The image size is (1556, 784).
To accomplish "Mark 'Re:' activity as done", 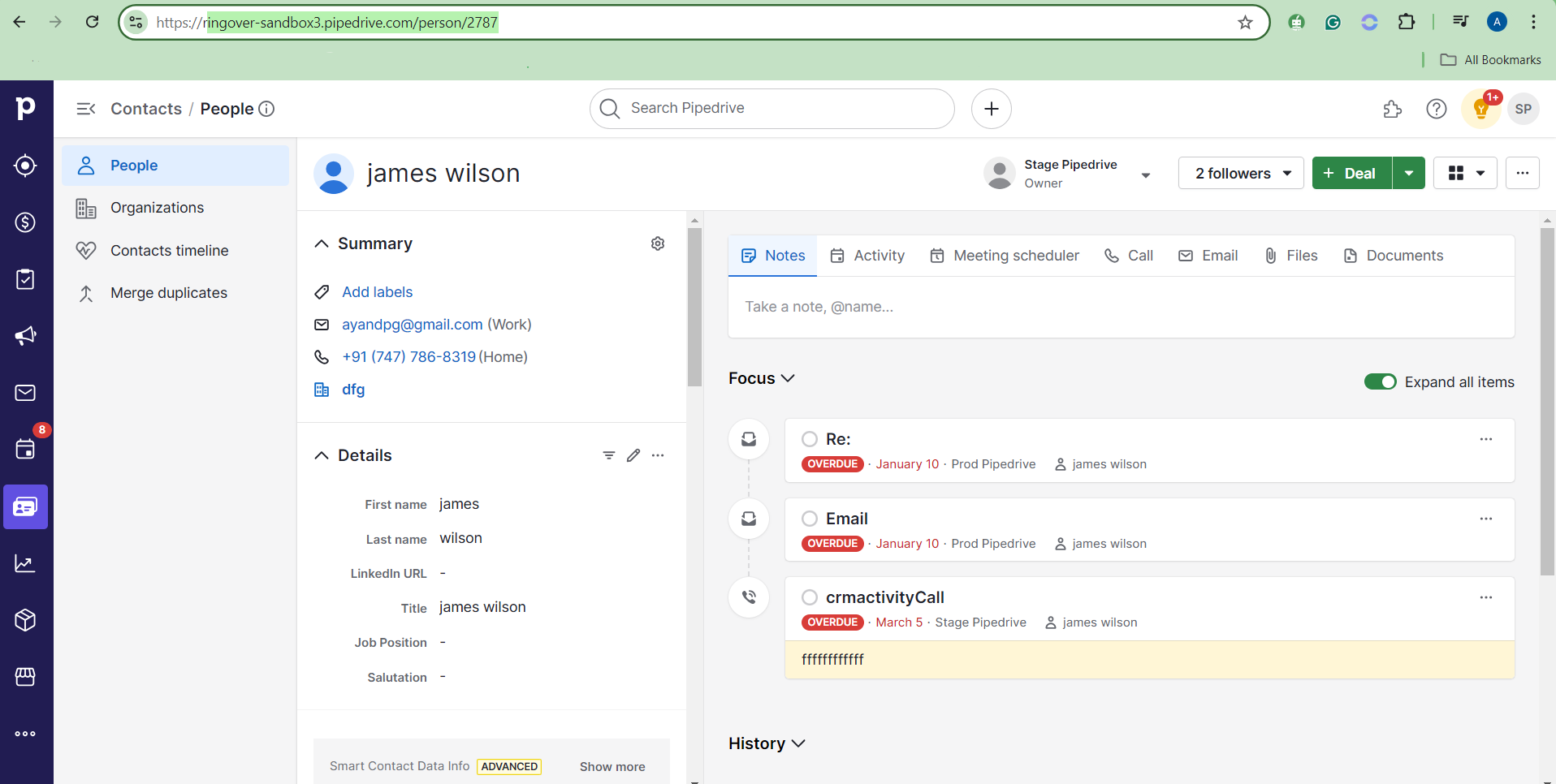I will (810, 439).
